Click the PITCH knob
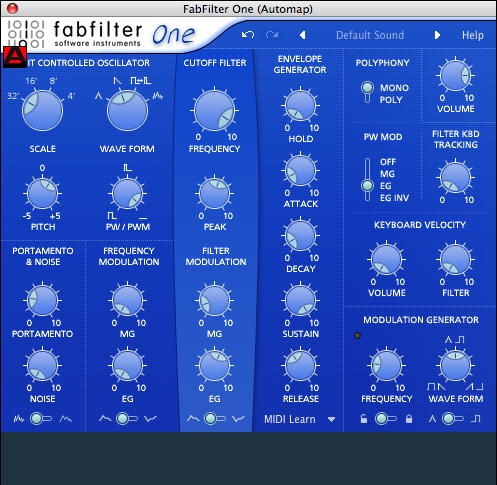This screenshot has height=485, width=497. (x=42, y=193)
